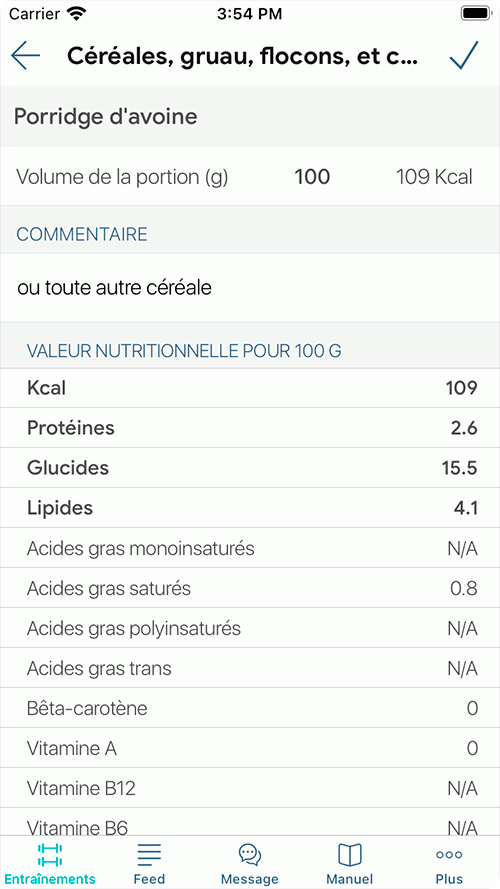Open the Message chat bubble icon
The height and width of the screenshot is (889, 500).
(249, 855)
